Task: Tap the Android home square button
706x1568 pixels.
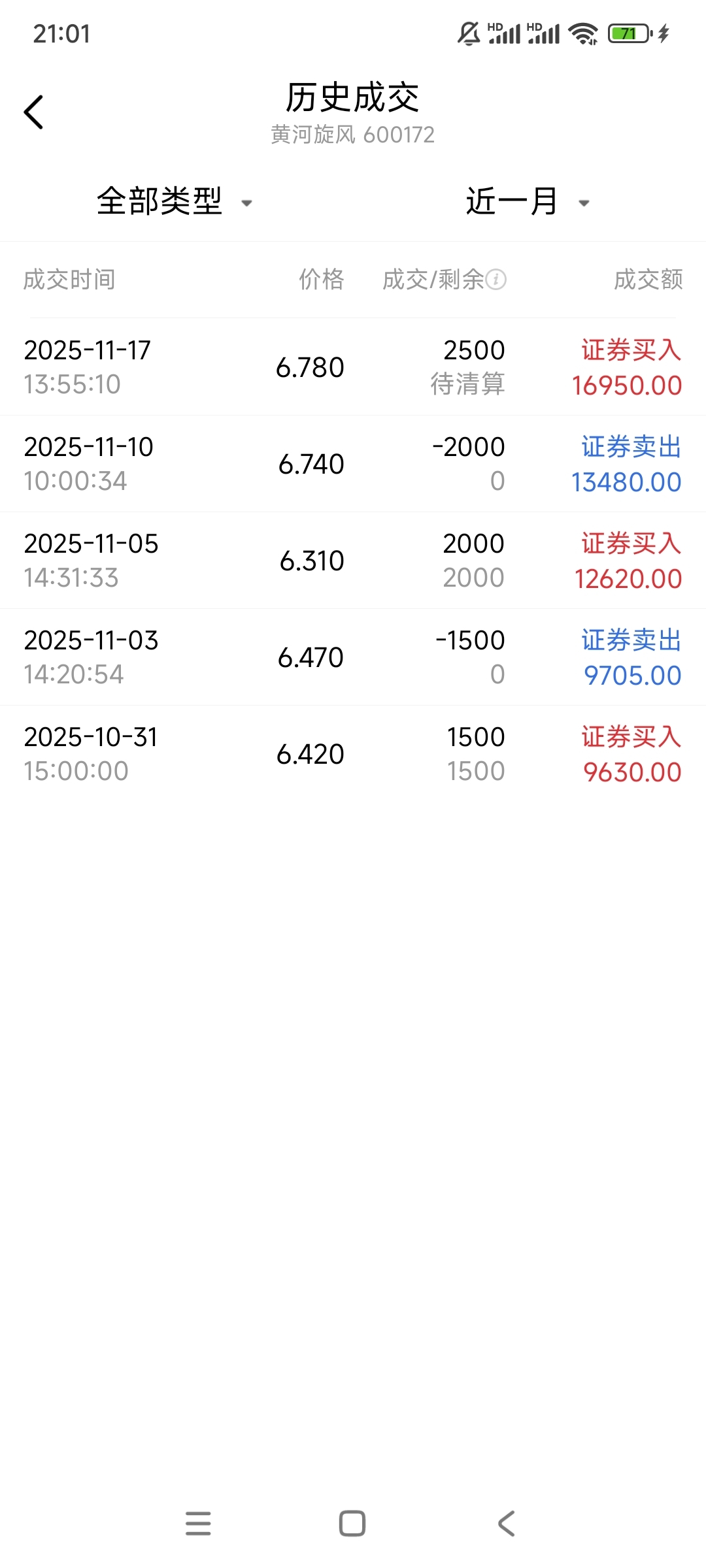Action: click(x=352, y=1524)
